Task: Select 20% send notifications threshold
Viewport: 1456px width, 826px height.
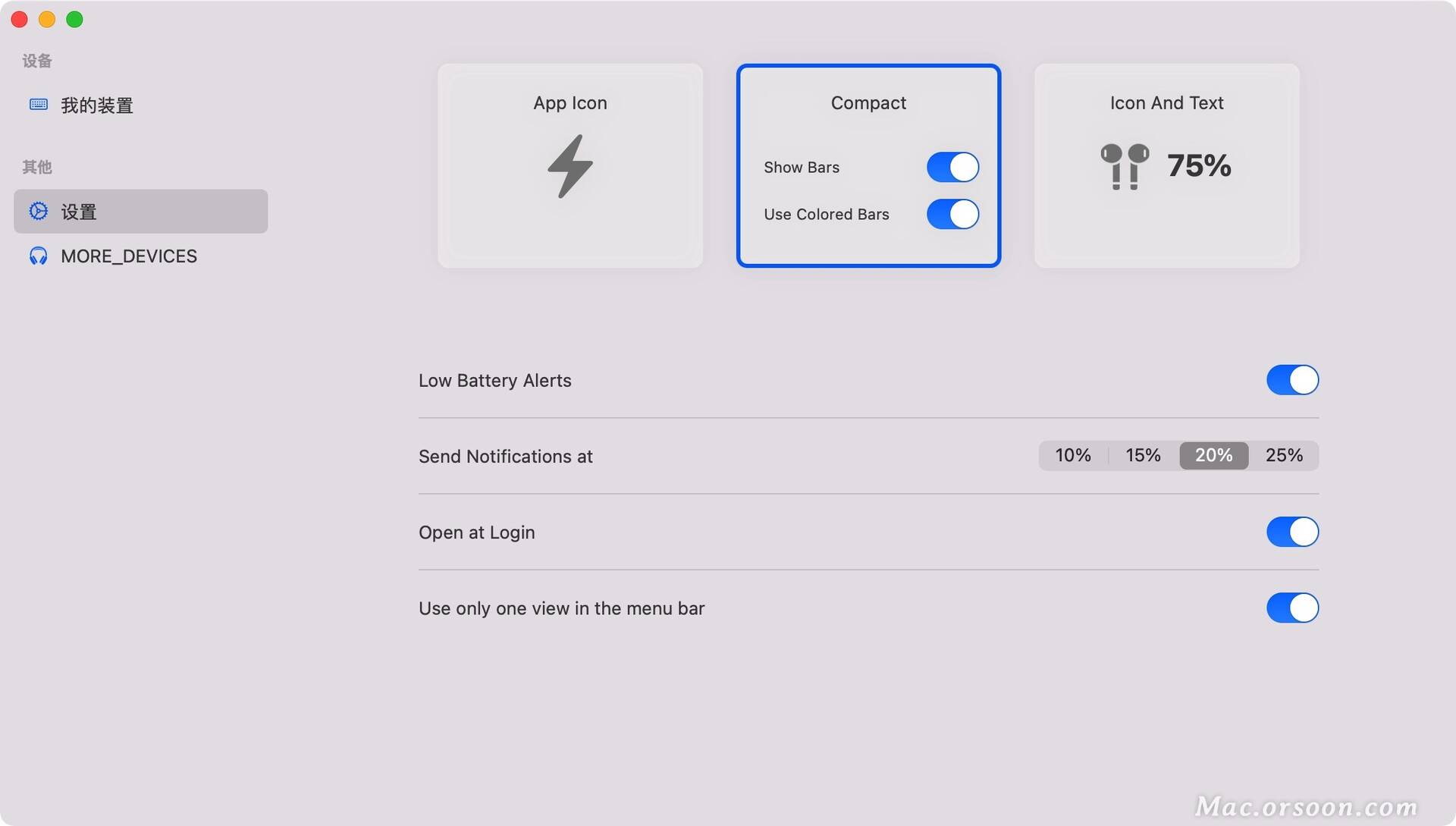Action: [1214, 455]
